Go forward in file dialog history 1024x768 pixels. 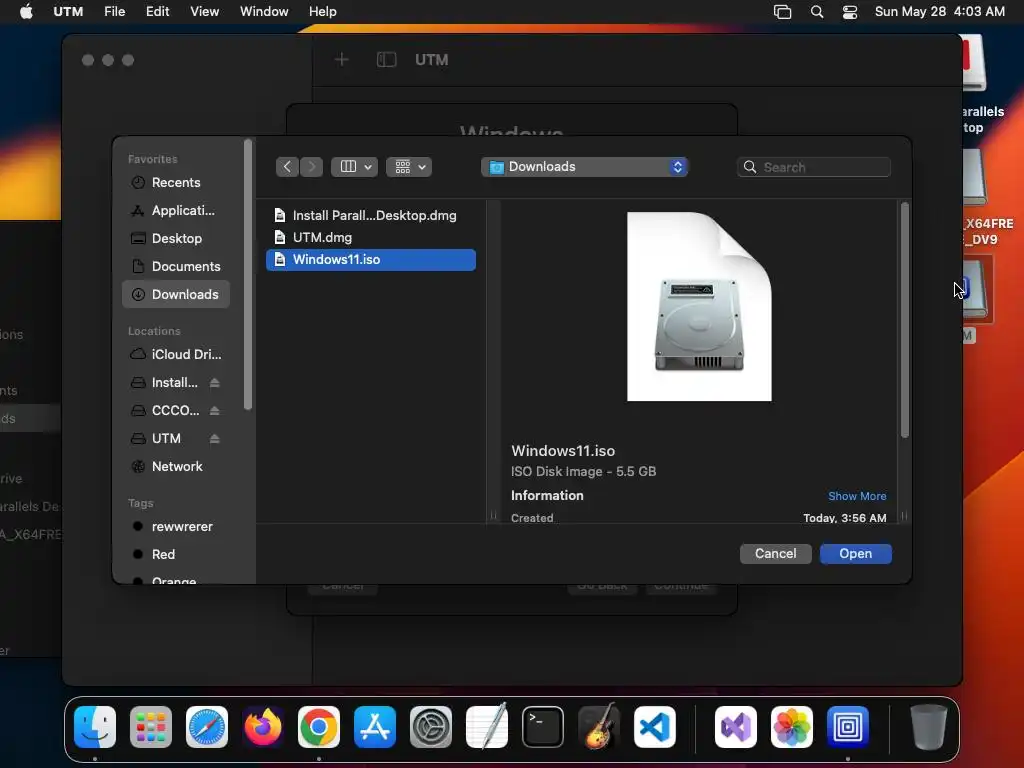click(x=312, y=167)
